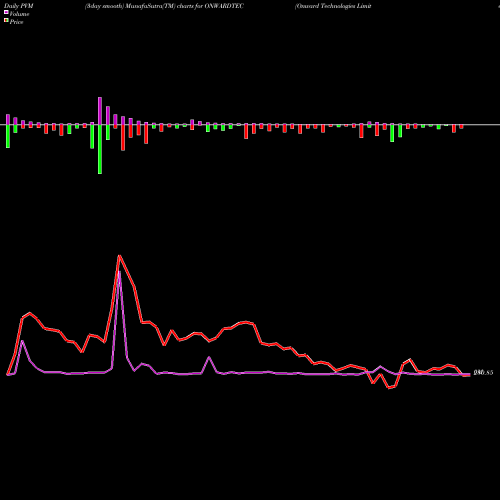Screen dimensions: 500x500
Task: Click the tallest magenta volume bar
Action: pos(100,111)
